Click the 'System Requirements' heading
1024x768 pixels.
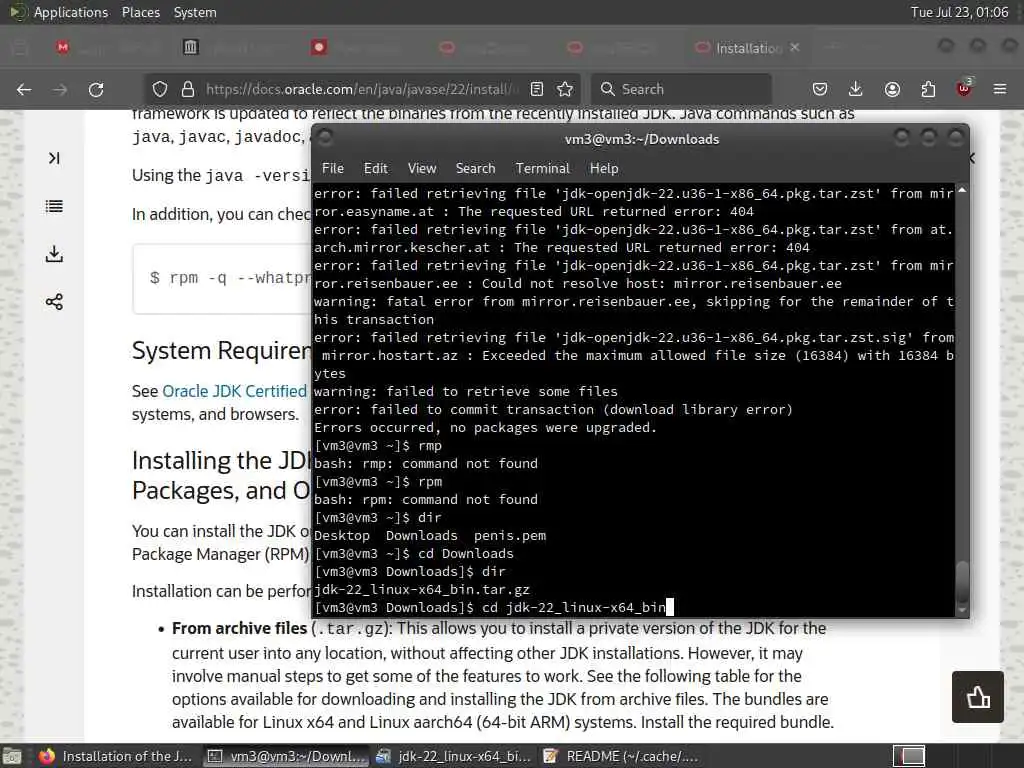pos(222,351)
